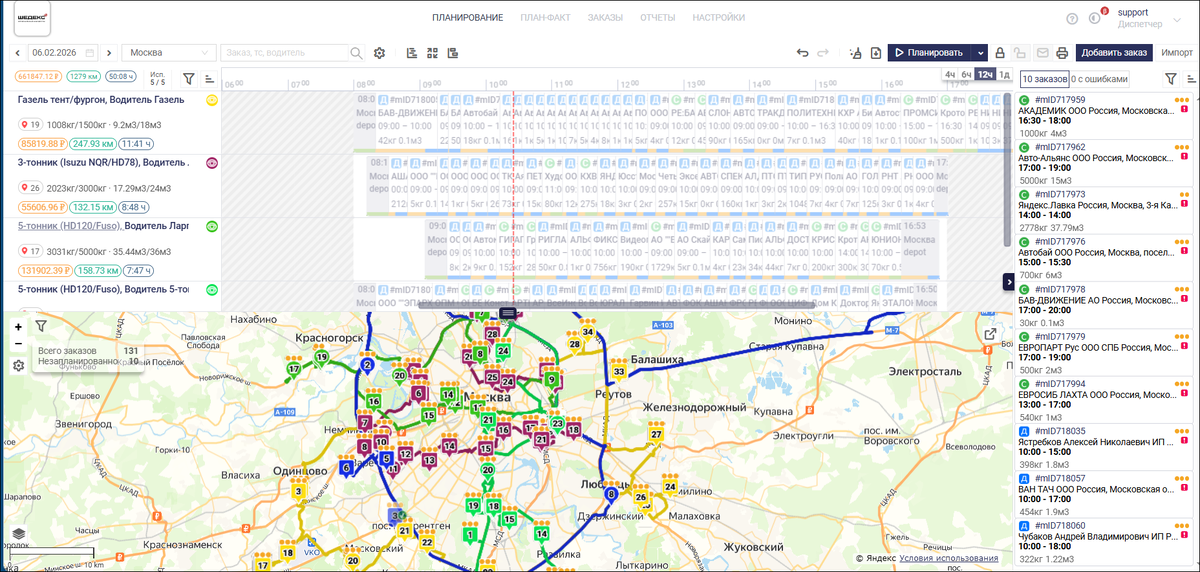This screenshot has height=572, width=1200.
Task: Go to next date with right arrow
Action: pos(109,53)
